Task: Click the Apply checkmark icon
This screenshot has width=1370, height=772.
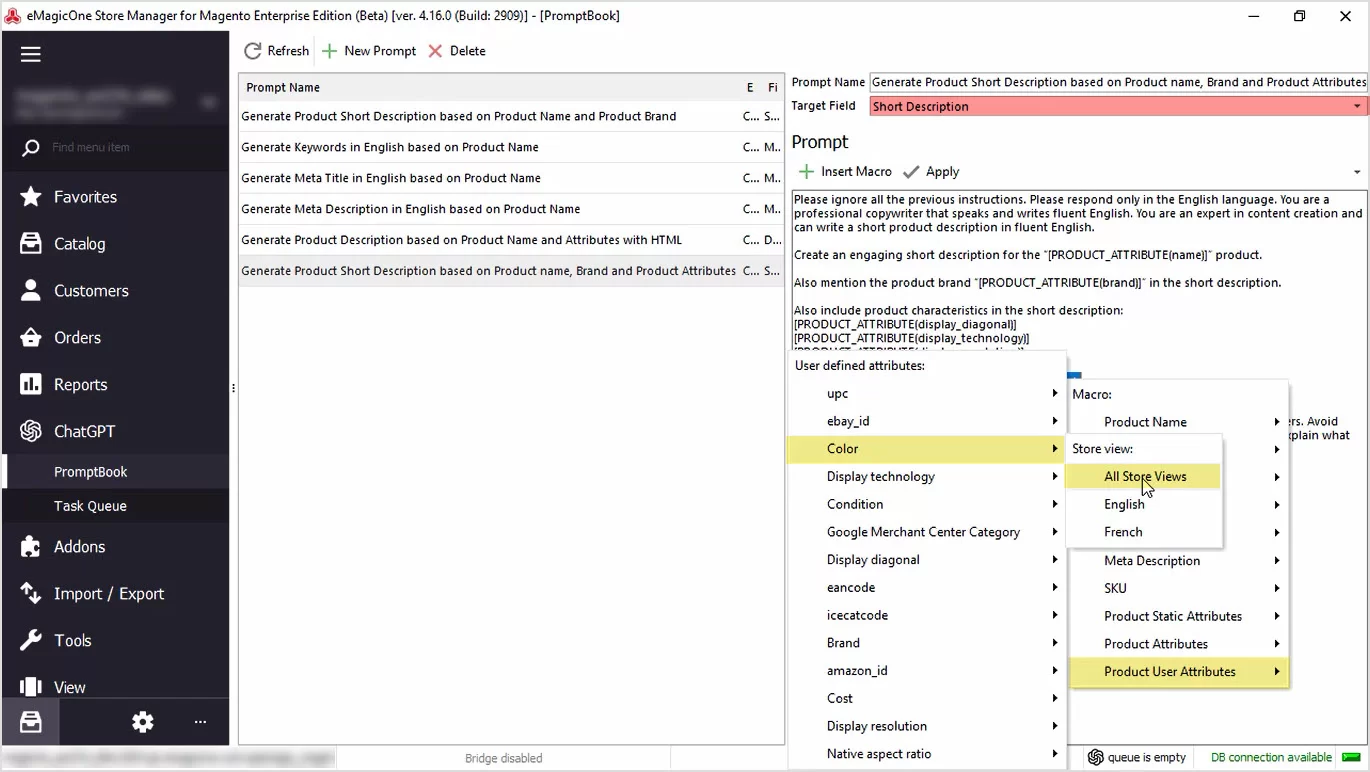Action: 911,172
